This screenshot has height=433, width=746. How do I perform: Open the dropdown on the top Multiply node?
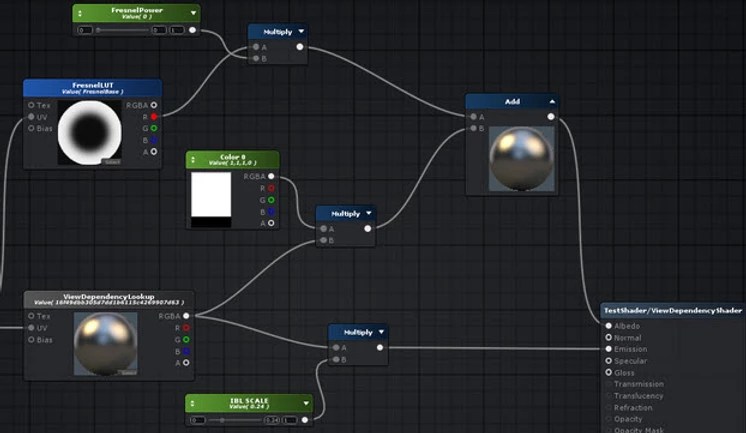[x=301, y=32]
